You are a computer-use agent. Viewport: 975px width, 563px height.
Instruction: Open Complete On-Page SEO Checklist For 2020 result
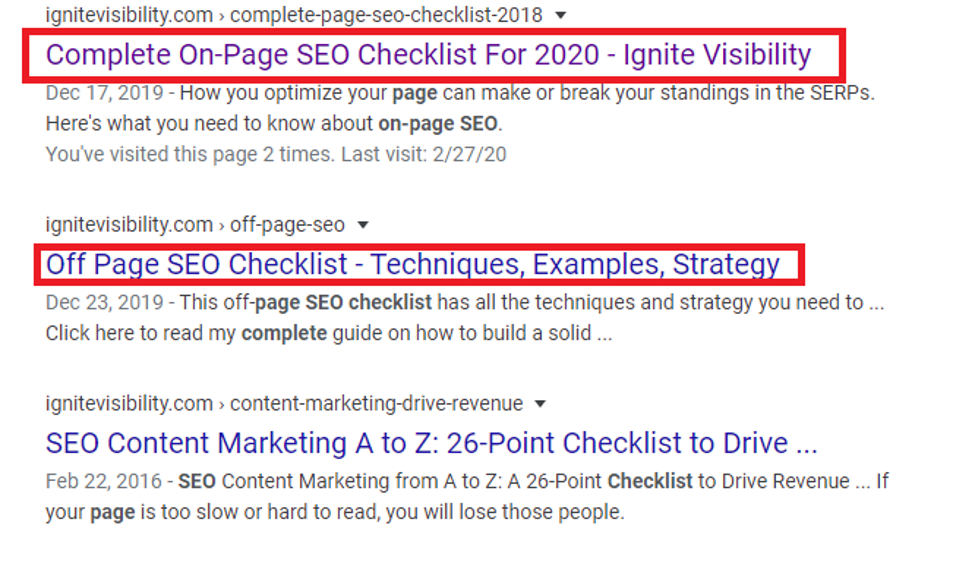pyautogui.click(x=428, y=54)
